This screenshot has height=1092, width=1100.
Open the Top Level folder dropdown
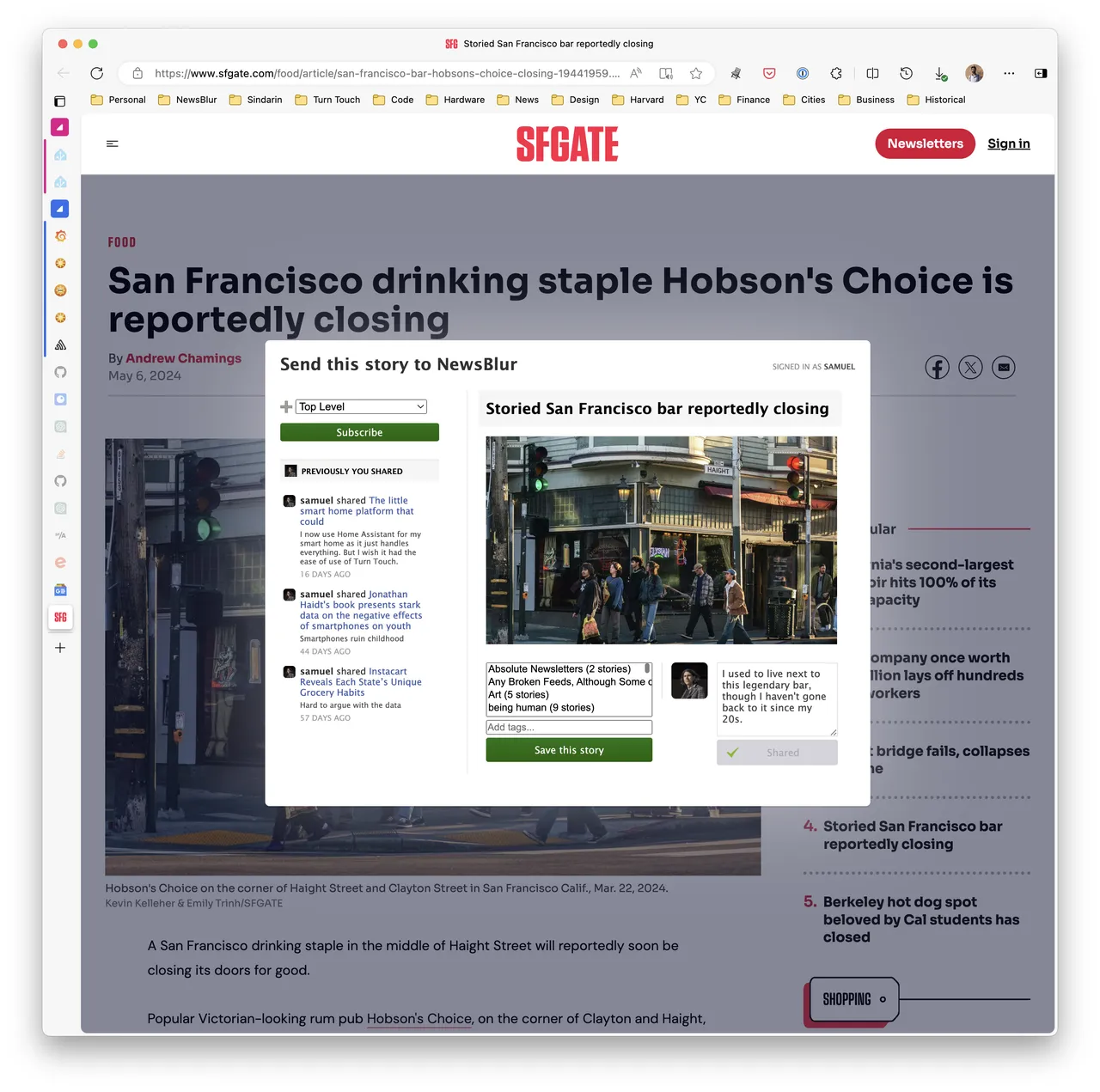tap(362, 407)
